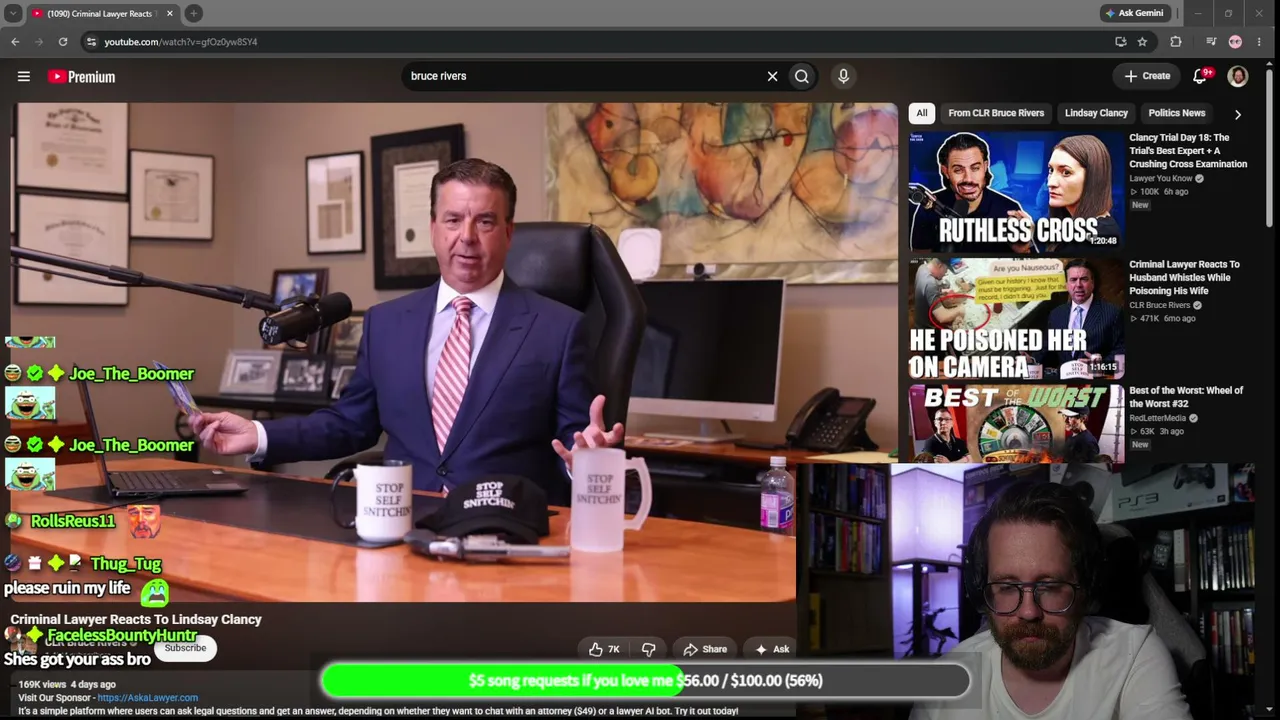Close the Criminal Lawyer Reacts tab
This screenshot has width=1280, height=720.
(x=169, y=13)
